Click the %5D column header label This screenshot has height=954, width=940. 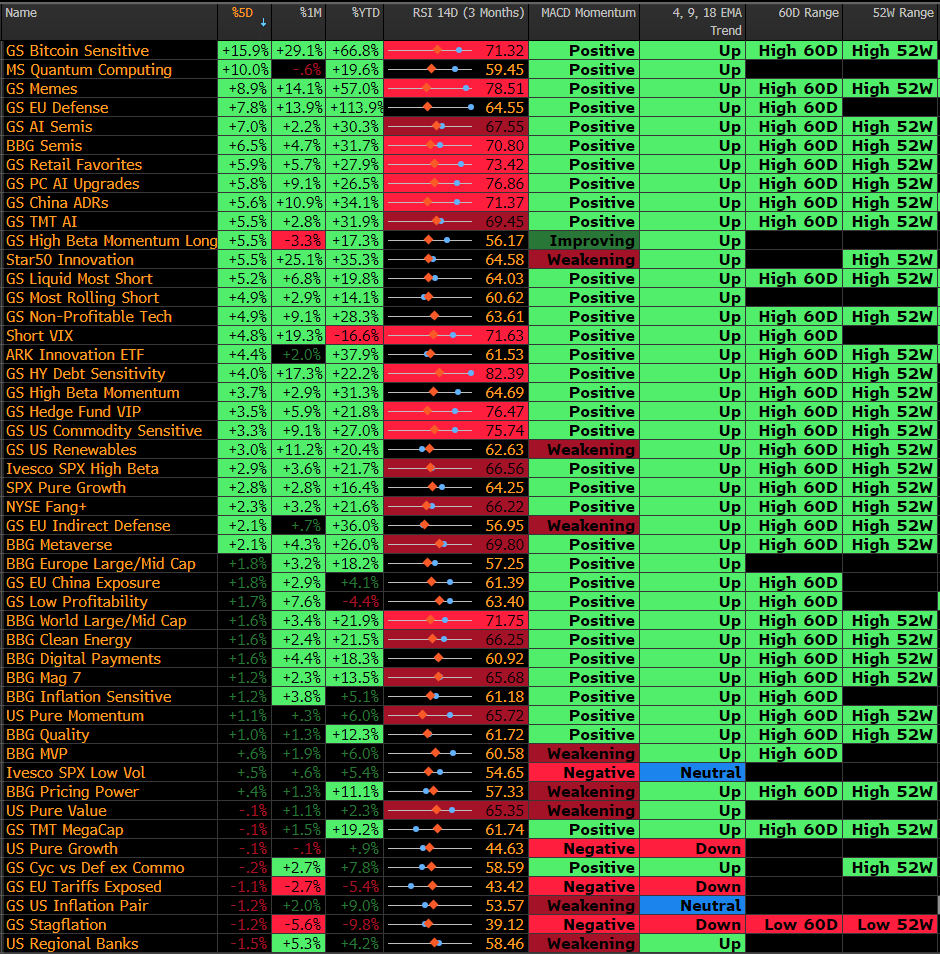242,13
